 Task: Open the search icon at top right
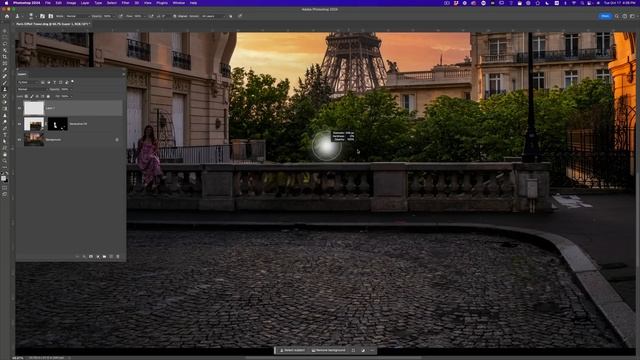click(617, 16)
